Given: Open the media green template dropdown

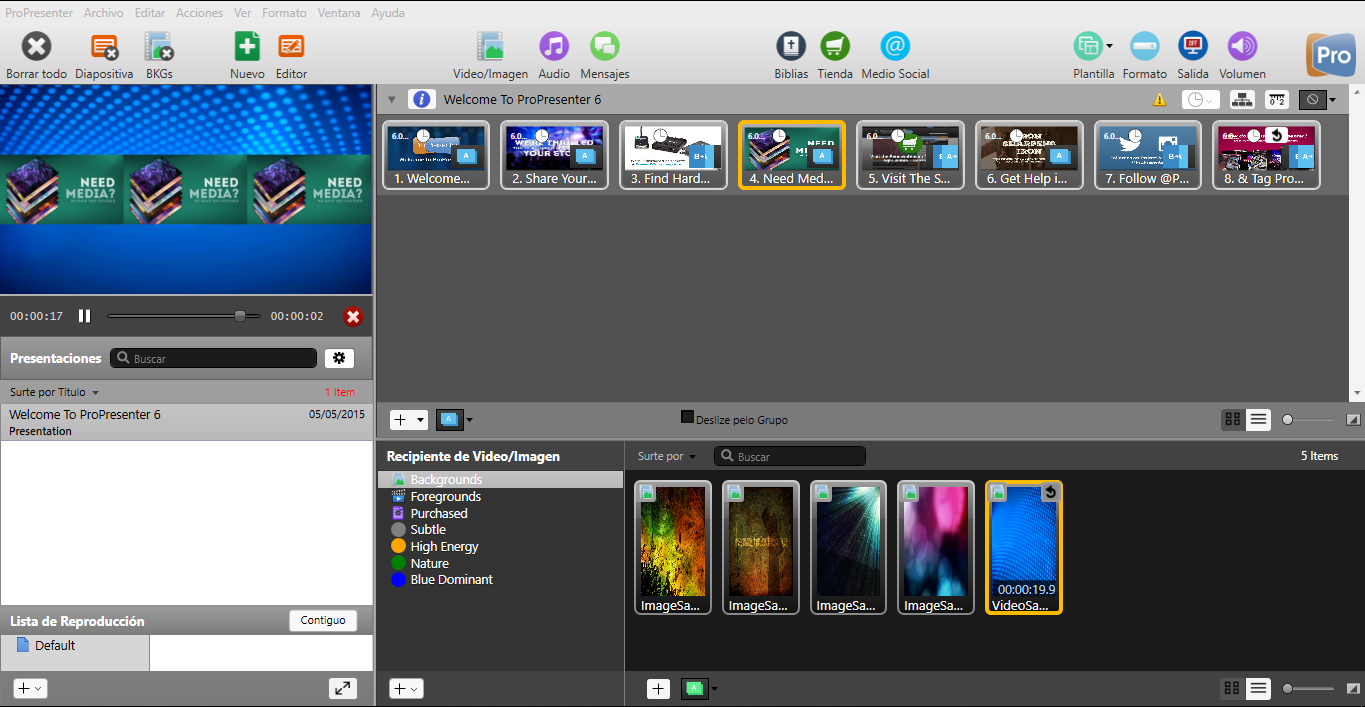Looking at the screenshot, I should point(700,688).
